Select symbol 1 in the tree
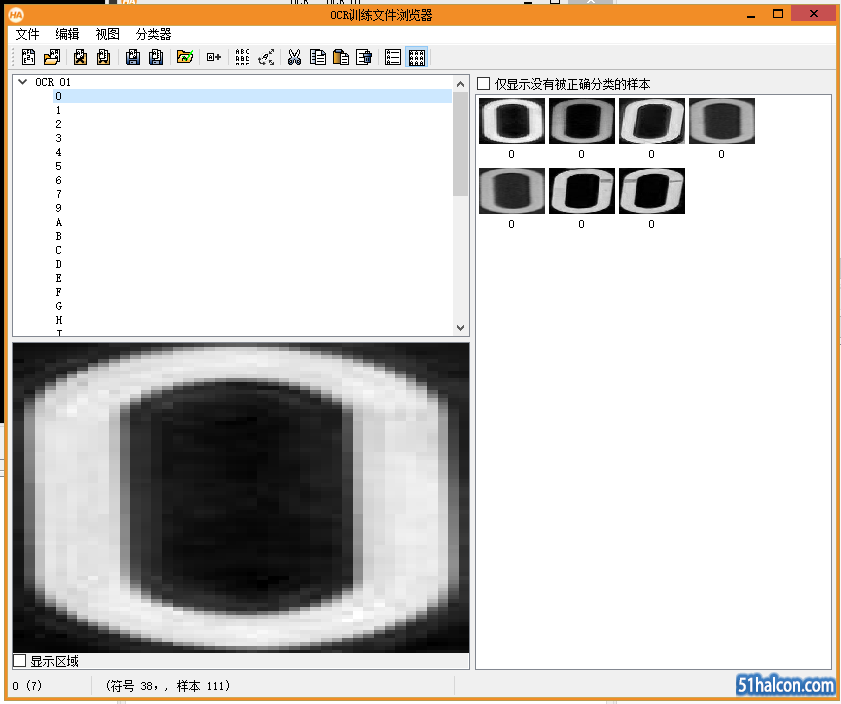Screen dimensions: 841x704 (58, 110)
